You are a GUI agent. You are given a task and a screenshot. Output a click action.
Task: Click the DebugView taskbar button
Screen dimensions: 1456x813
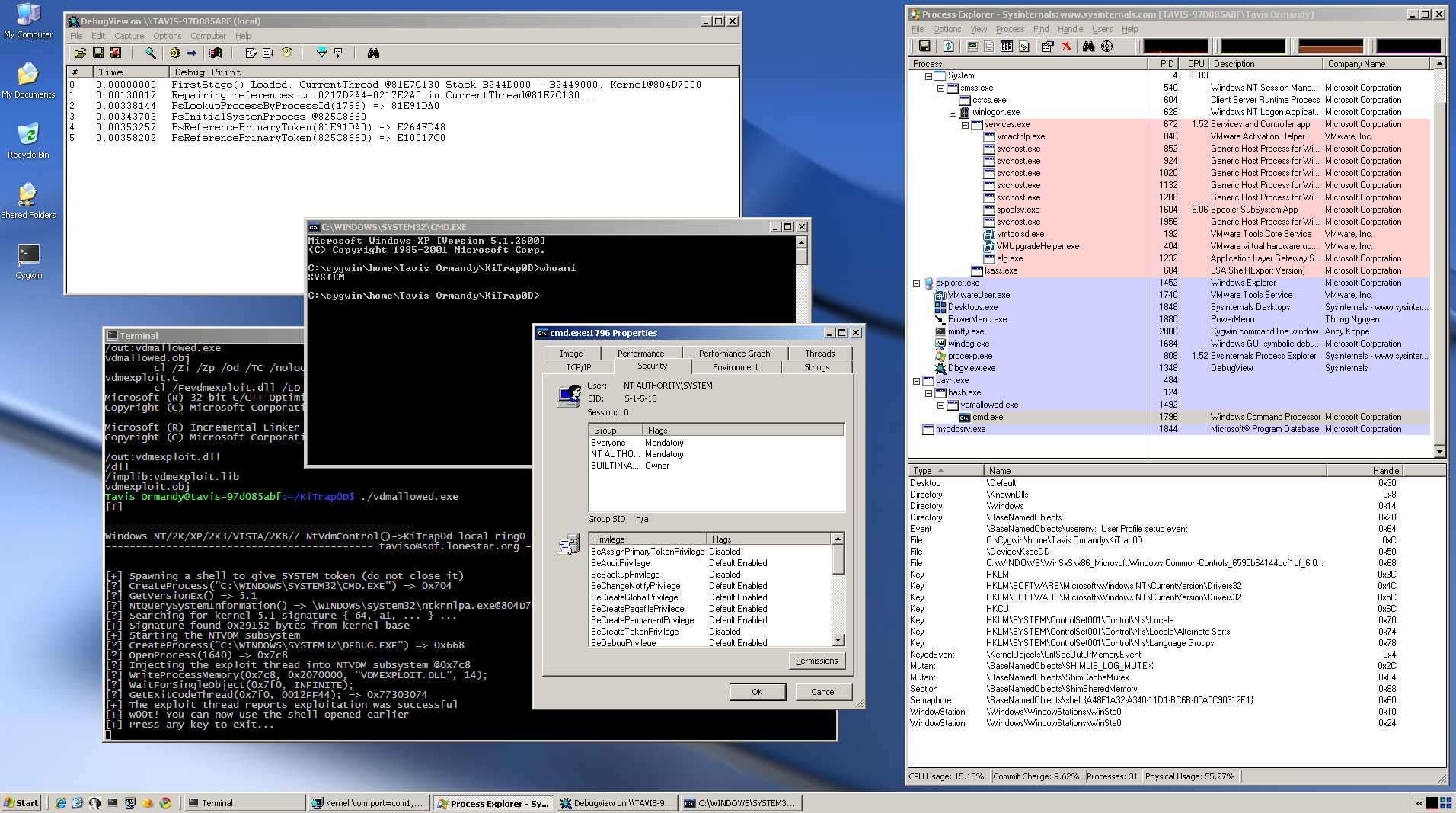click(616, 803)
